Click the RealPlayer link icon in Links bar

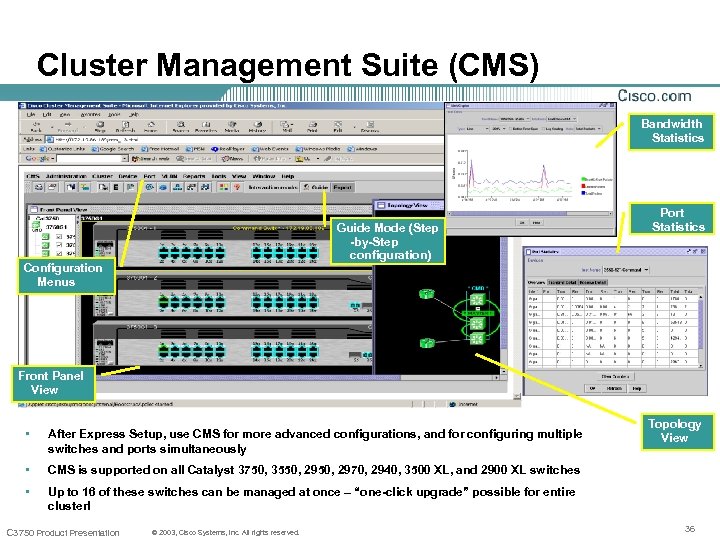[x=214, y=149]
